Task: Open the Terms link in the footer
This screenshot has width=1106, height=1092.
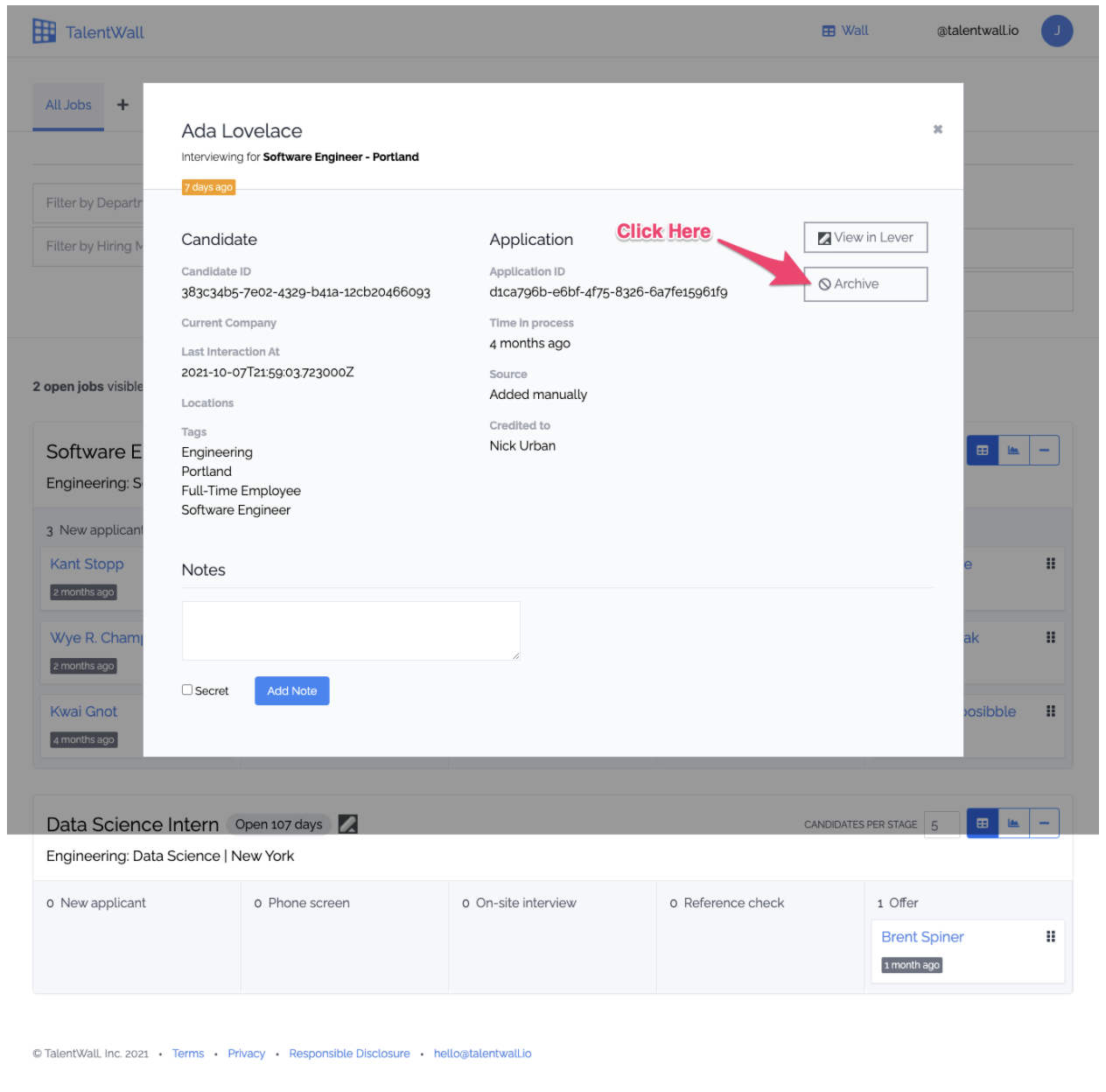Action: [188, 1053]
